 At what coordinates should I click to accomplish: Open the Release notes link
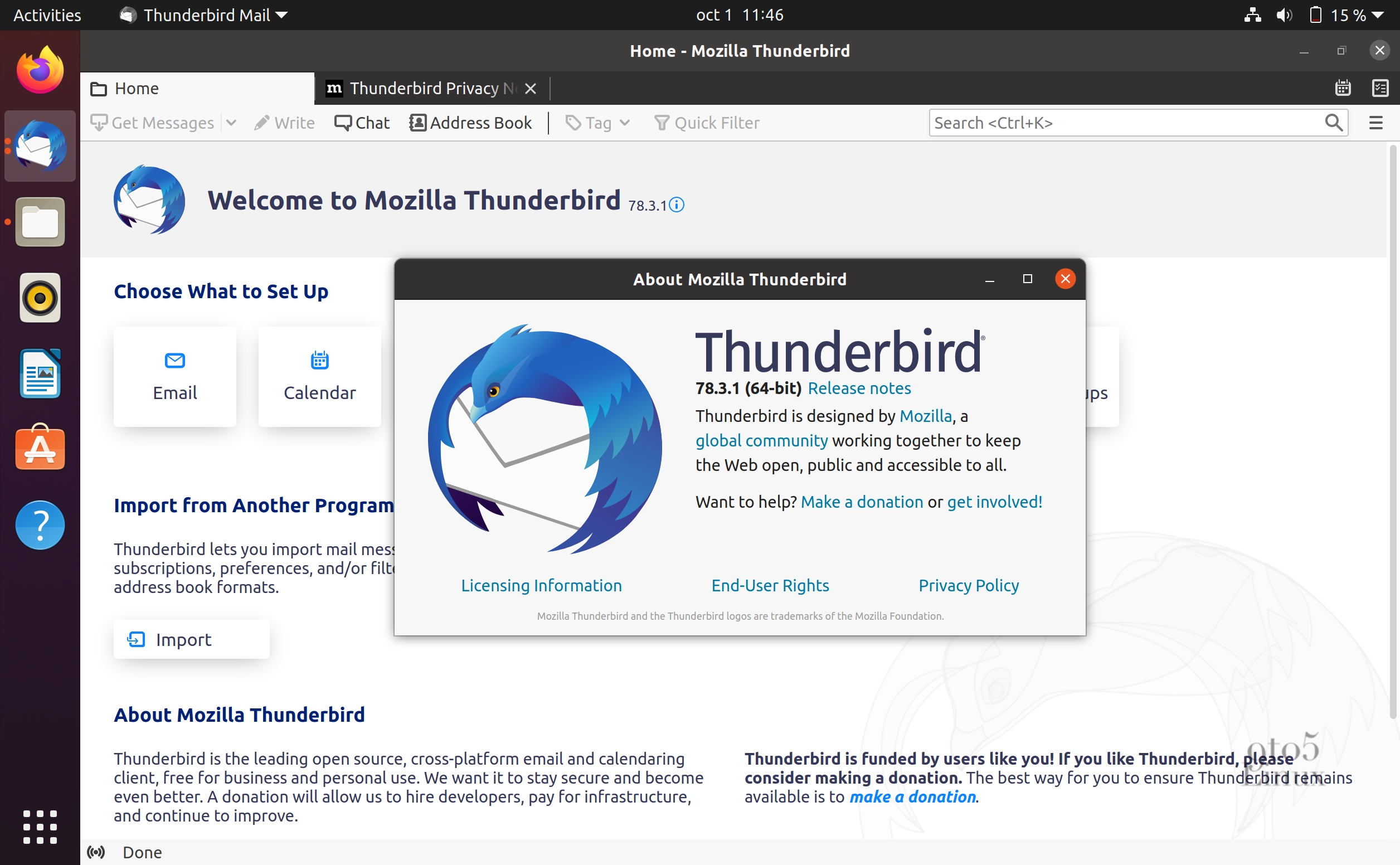pos(859,388)
